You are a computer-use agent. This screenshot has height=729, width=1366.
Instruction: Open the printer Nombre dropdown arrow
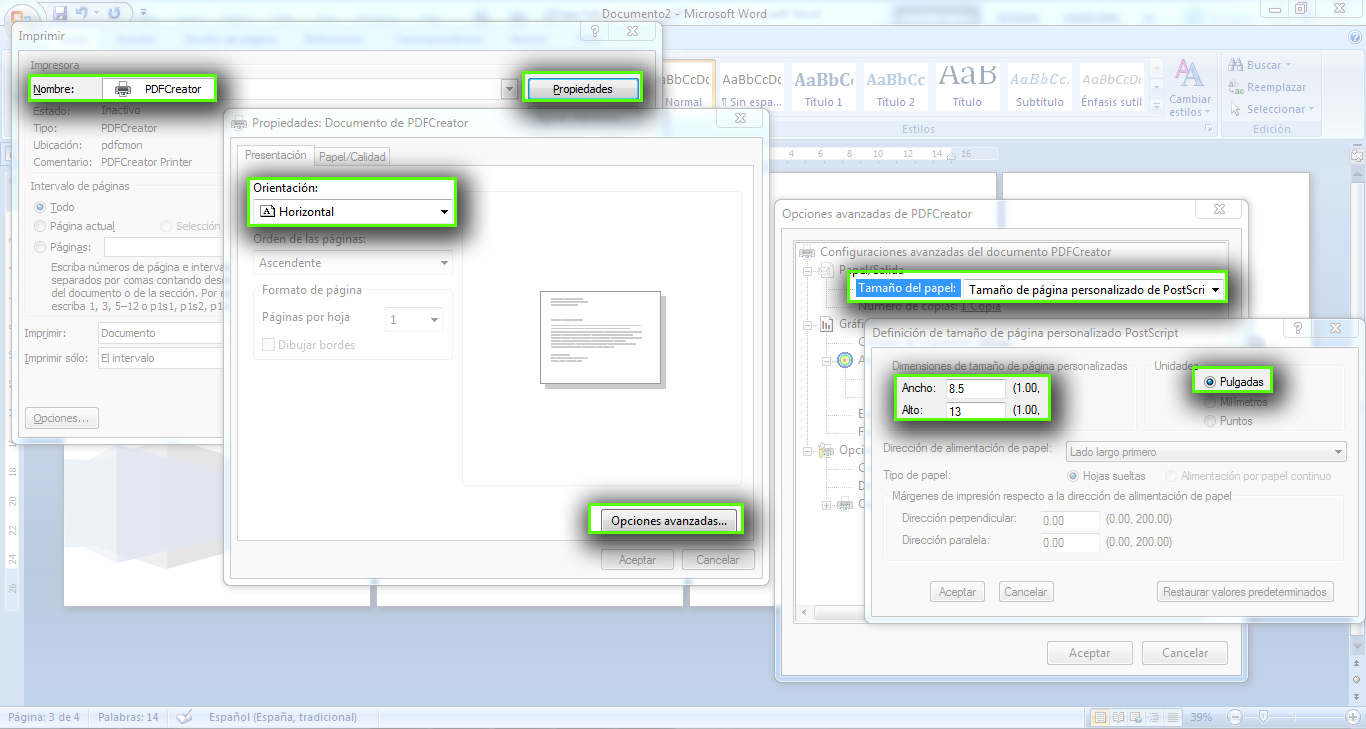(x=510, y=89)
